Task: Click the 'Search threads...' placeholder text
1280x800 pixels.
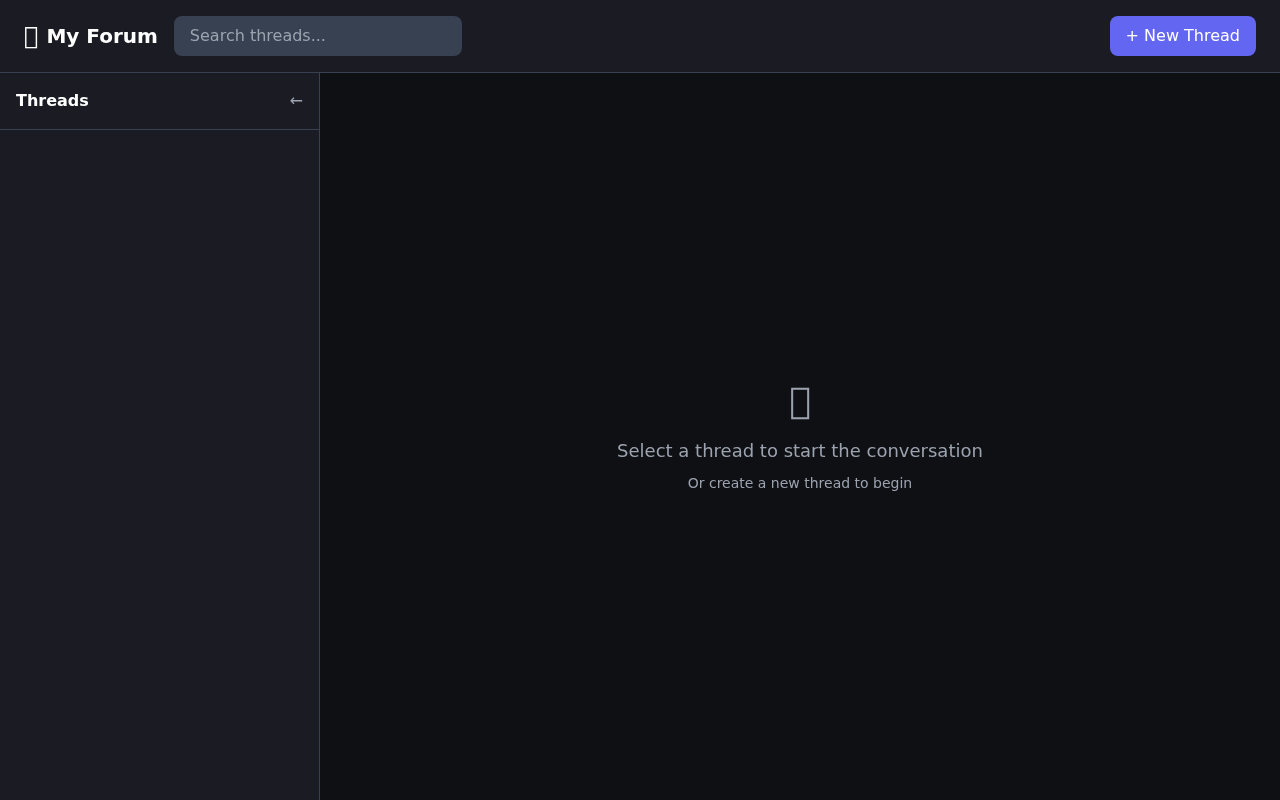Action: pyautogui.click(x=258, y=36)
